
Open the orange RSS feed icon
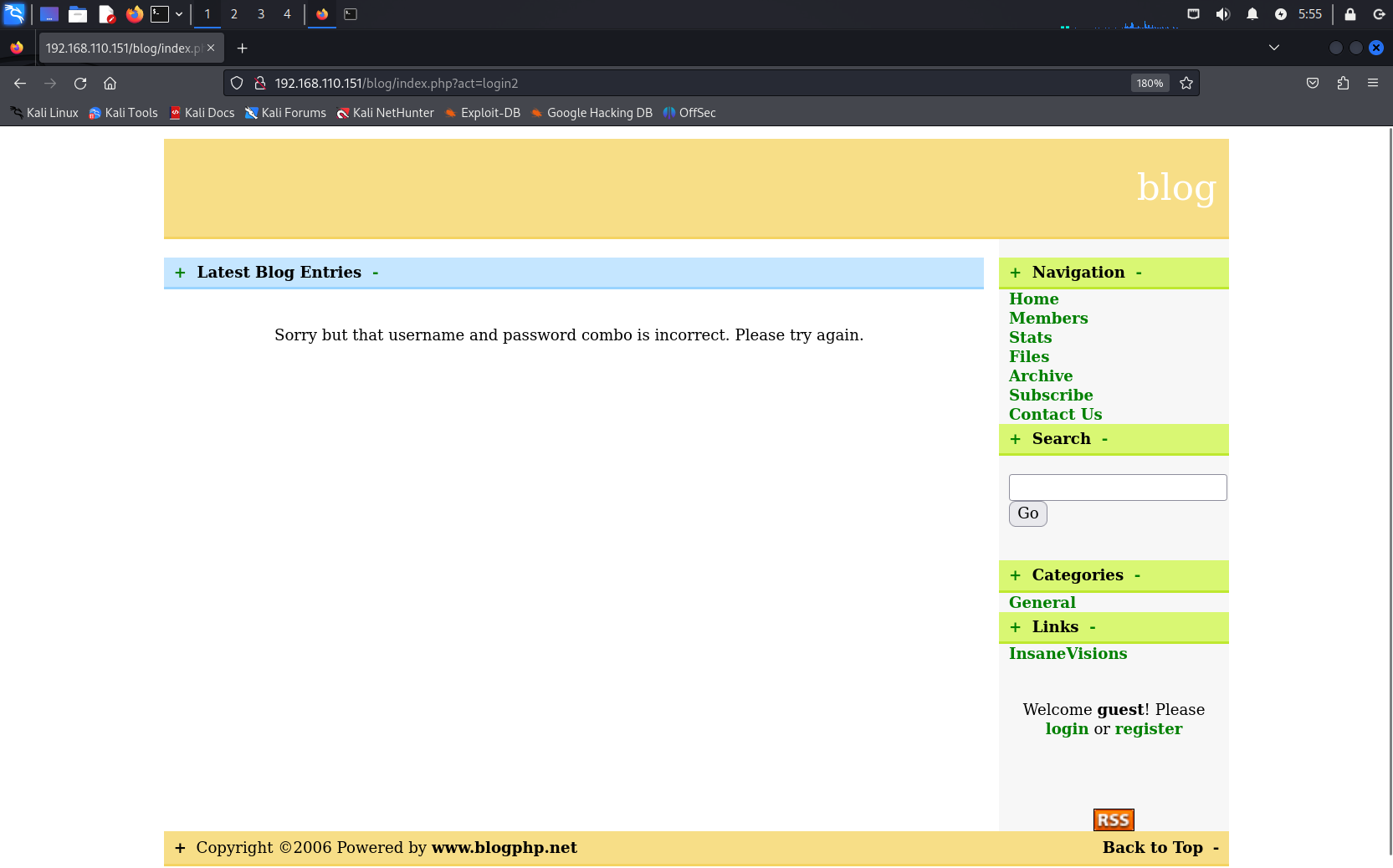point(1114,820)
